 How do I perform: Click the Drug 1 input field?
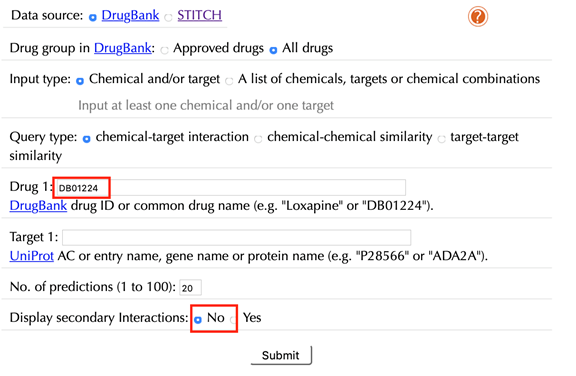point(231,188)
